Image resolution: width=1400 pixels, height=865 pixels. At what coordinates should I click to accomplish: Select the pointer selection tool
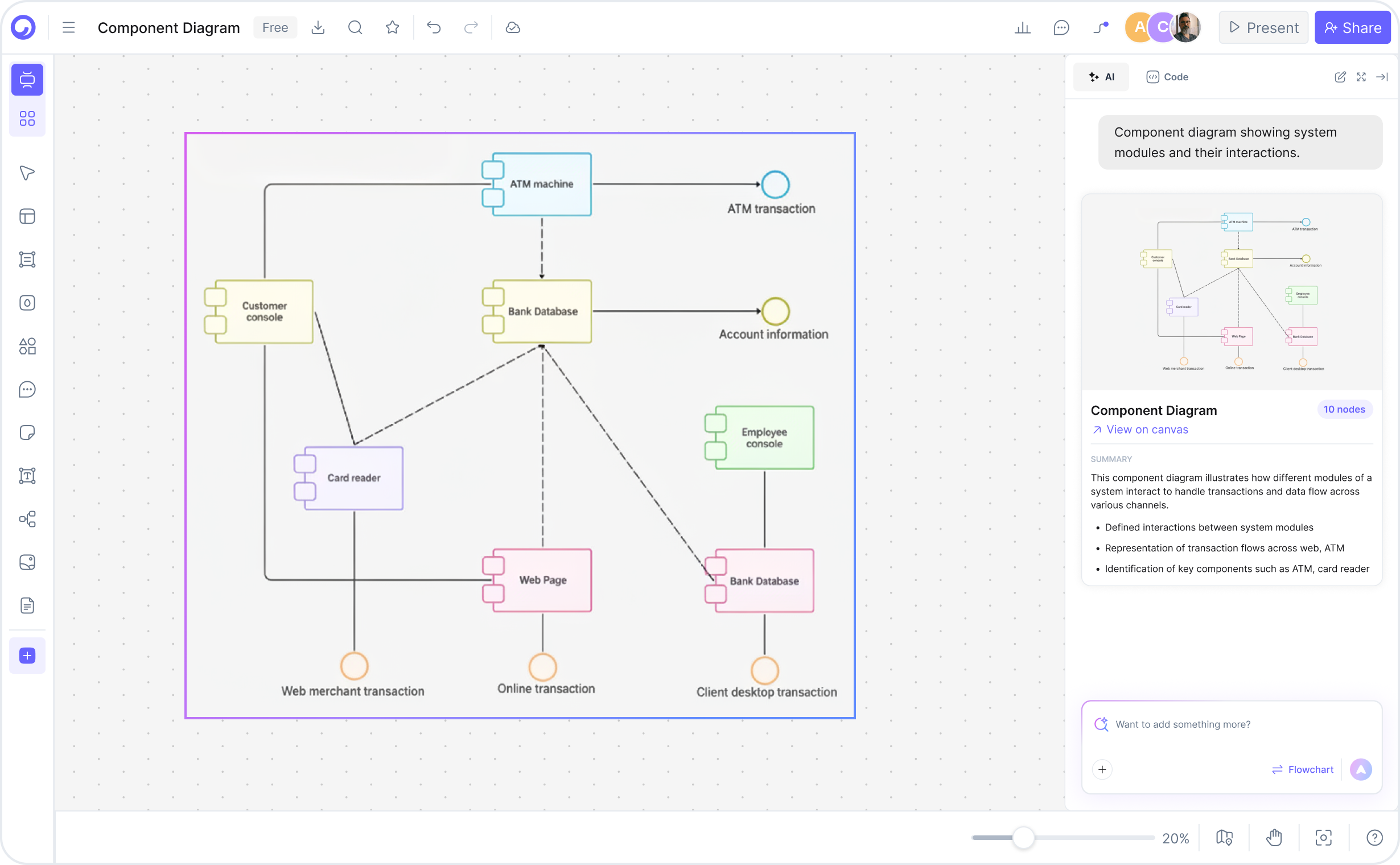tap(27, 173)
